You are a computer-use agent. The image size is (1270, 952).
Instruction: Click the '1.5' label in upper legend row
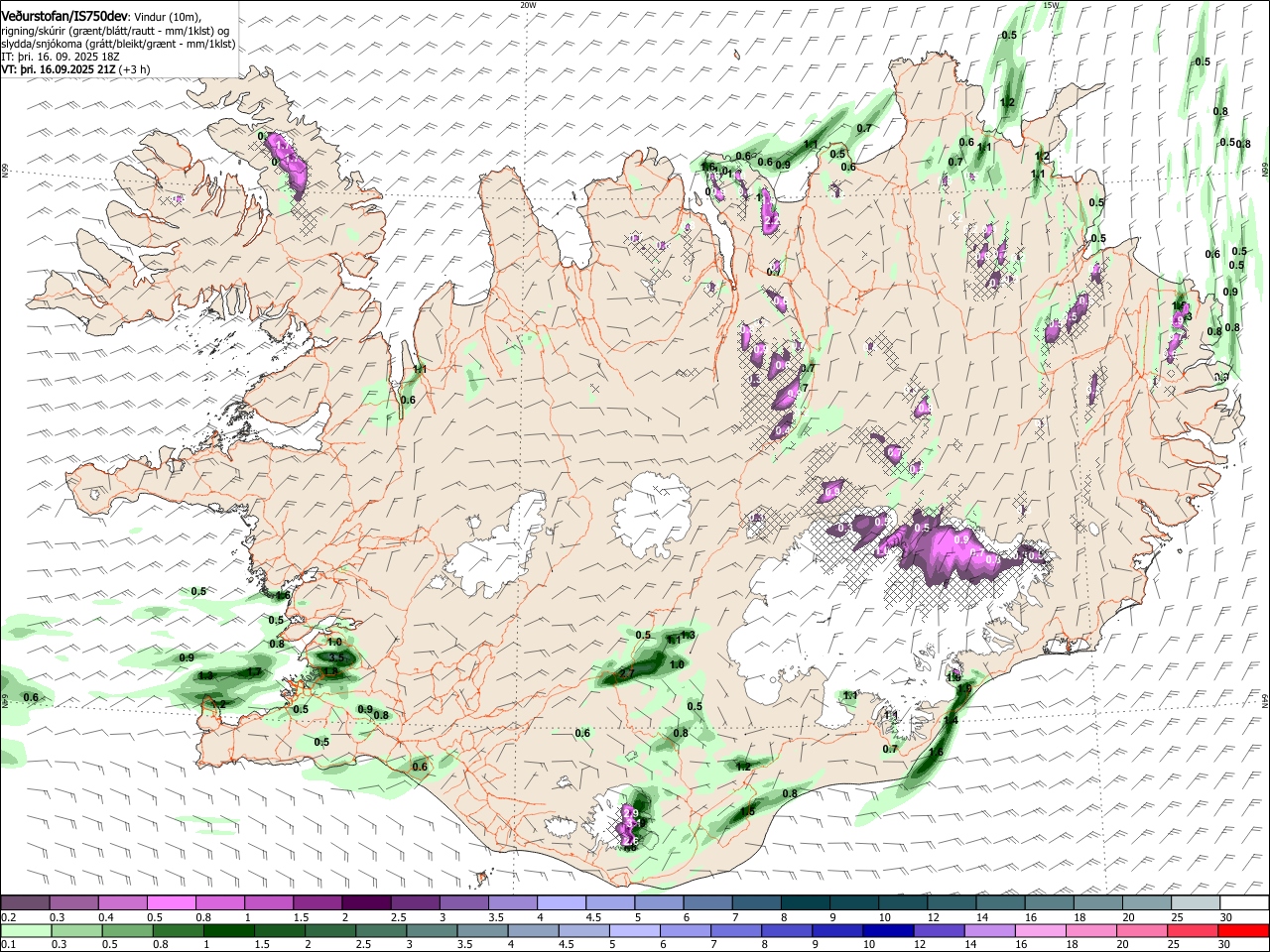(x=301, y=917)
